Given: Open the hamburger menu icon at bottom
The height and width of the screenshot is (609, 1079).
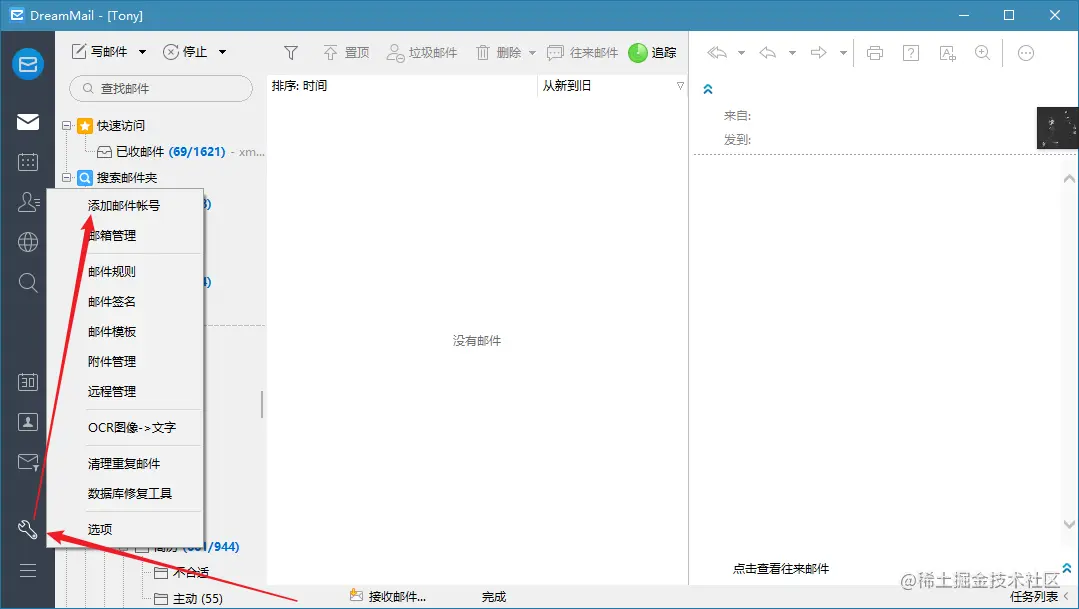Looking at the screenshot, I should coord(28,570).
